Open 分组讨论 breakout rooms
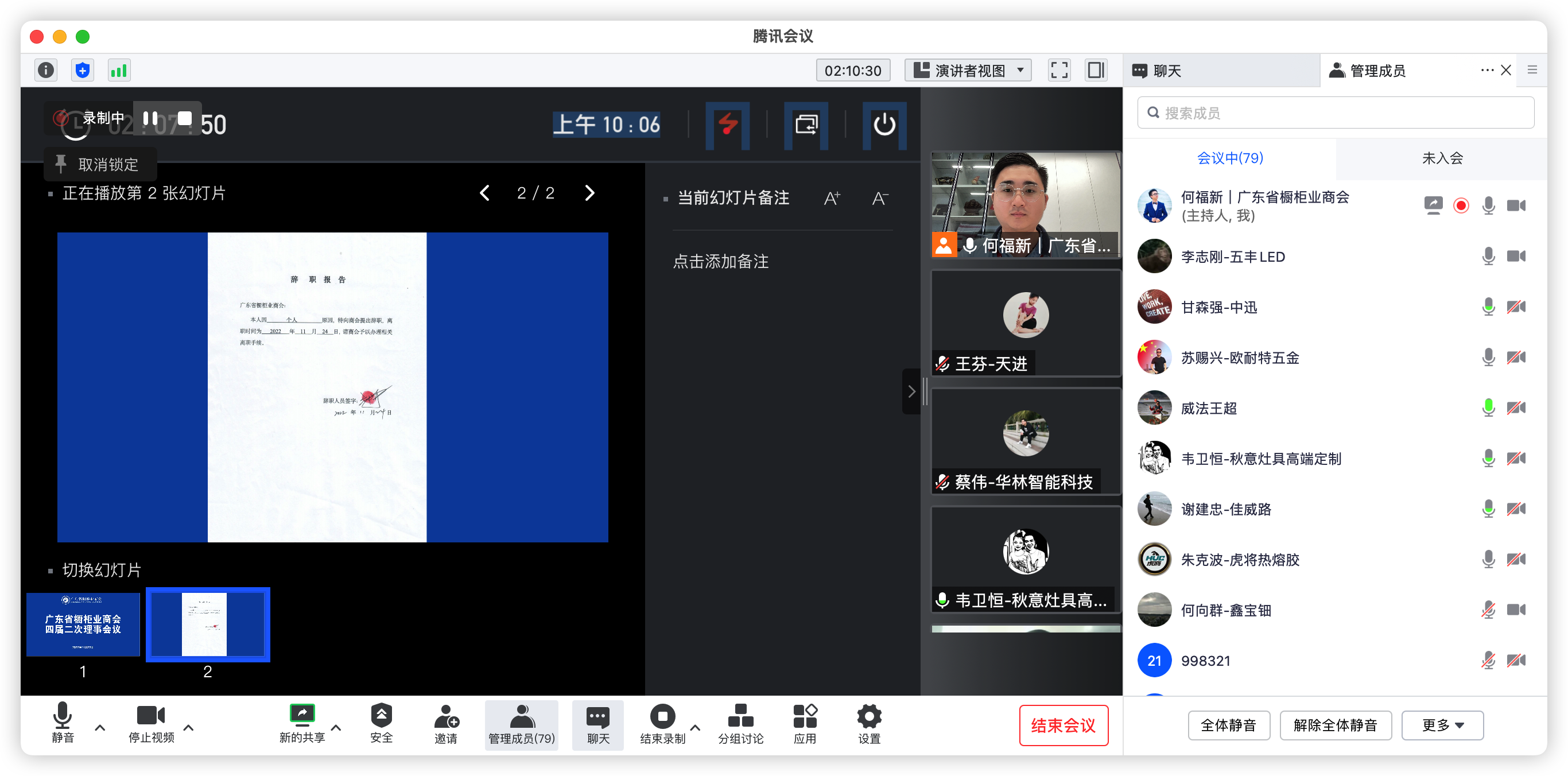The width and height of the screenshot is (1568, 776). click(x=741, y=724)
